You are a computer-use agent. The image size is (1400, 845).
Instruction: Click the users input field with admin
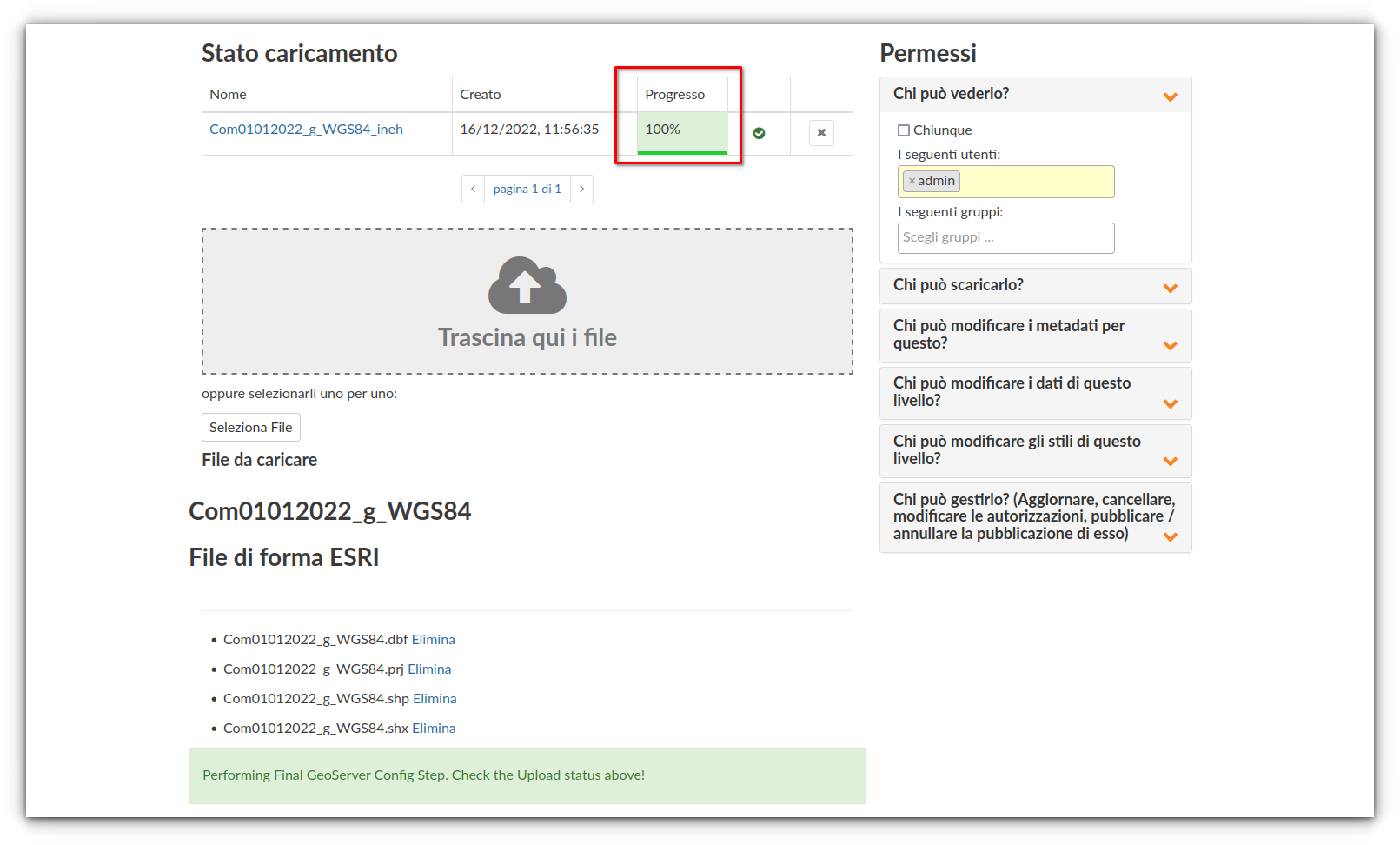(x=1005, y=182)
